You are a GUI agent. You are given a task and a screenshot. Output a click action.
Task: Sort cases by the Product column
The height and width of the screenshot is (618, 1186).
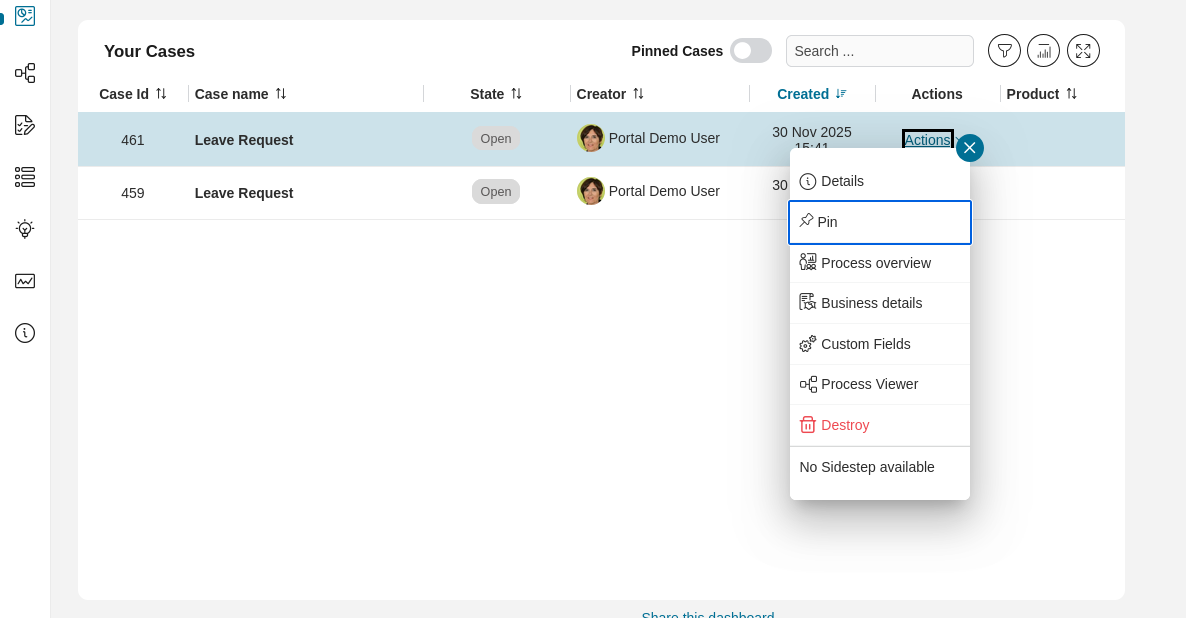tap(1042, 93)
